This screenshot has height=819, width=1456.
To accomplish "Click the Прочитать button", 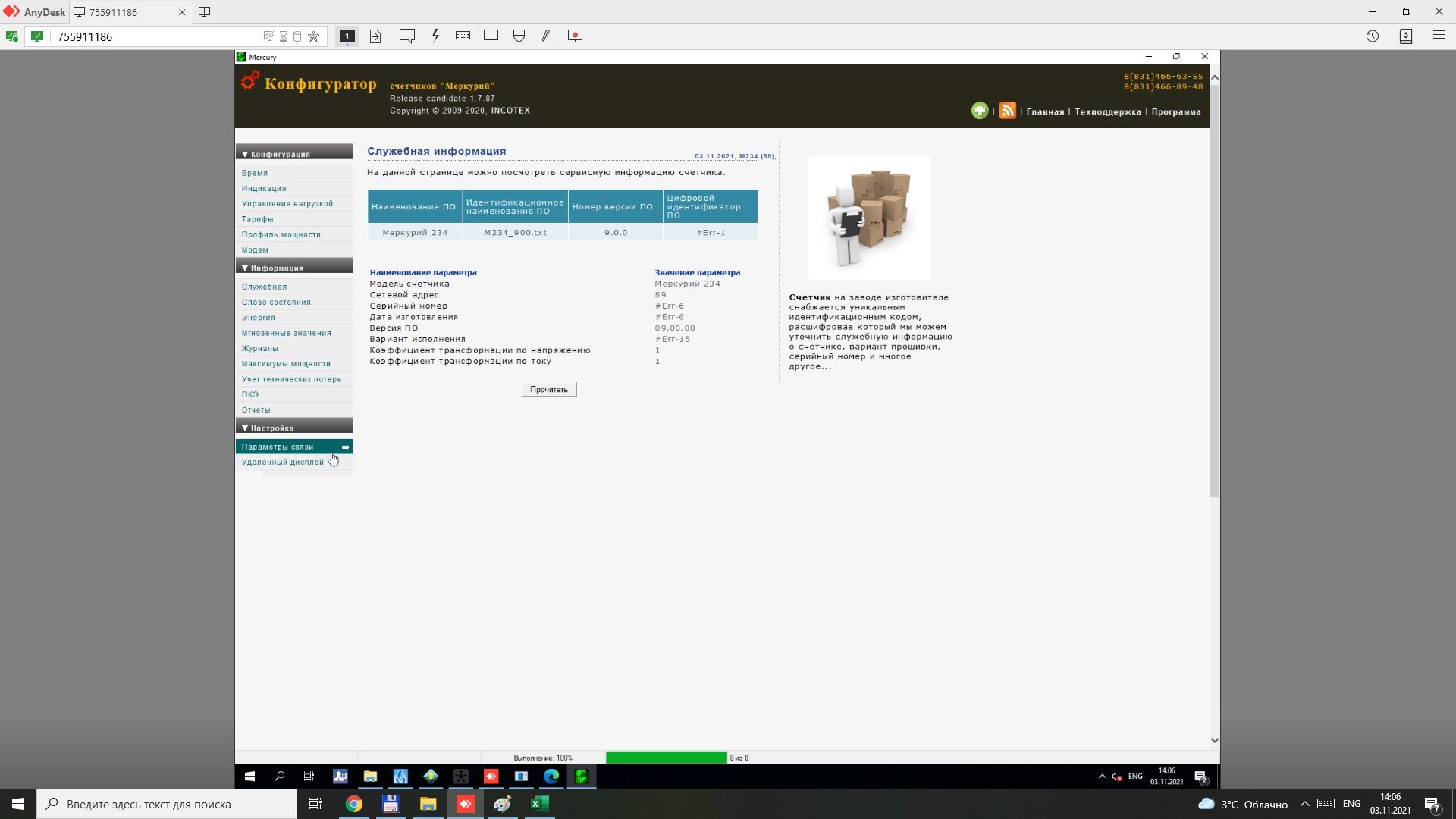I will (549, 389).
